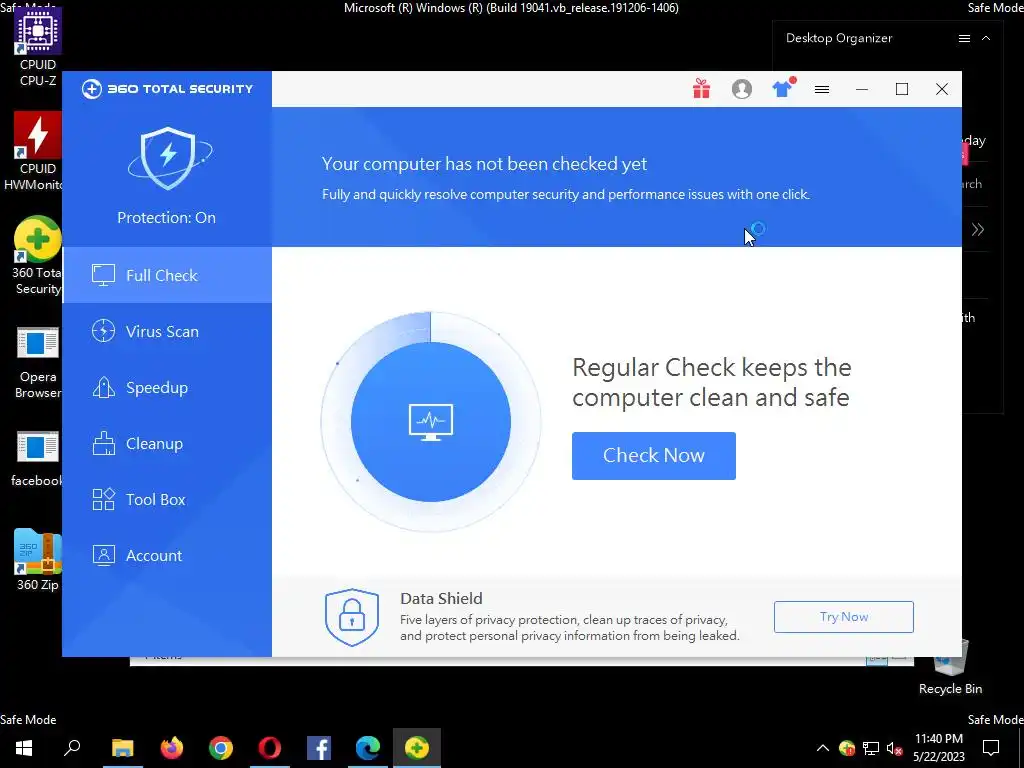1024x768 pixels.
Task: Show hidden system tray icons
Action: (823, 748)
